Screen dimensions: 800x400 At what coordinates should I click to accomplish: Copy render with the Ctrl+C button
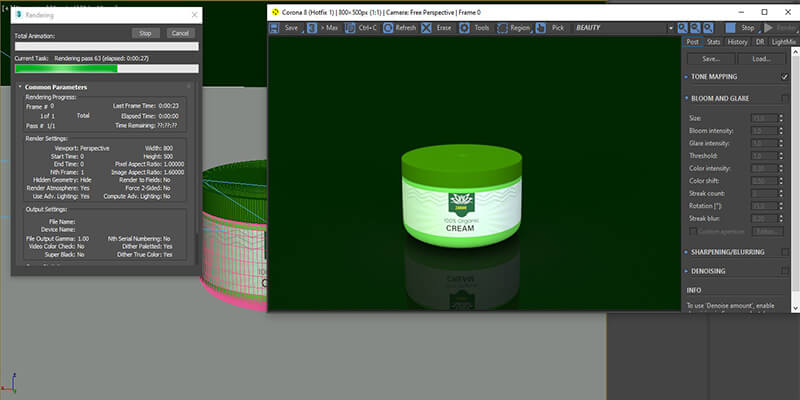361,28
